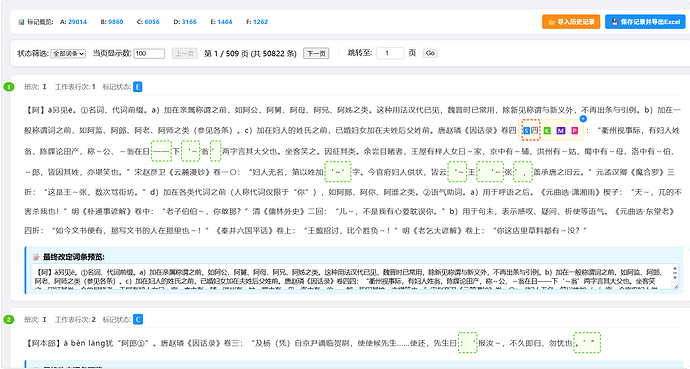Select the green K tag icon
This screenshot has height=369, width=690.
[547, 131]
